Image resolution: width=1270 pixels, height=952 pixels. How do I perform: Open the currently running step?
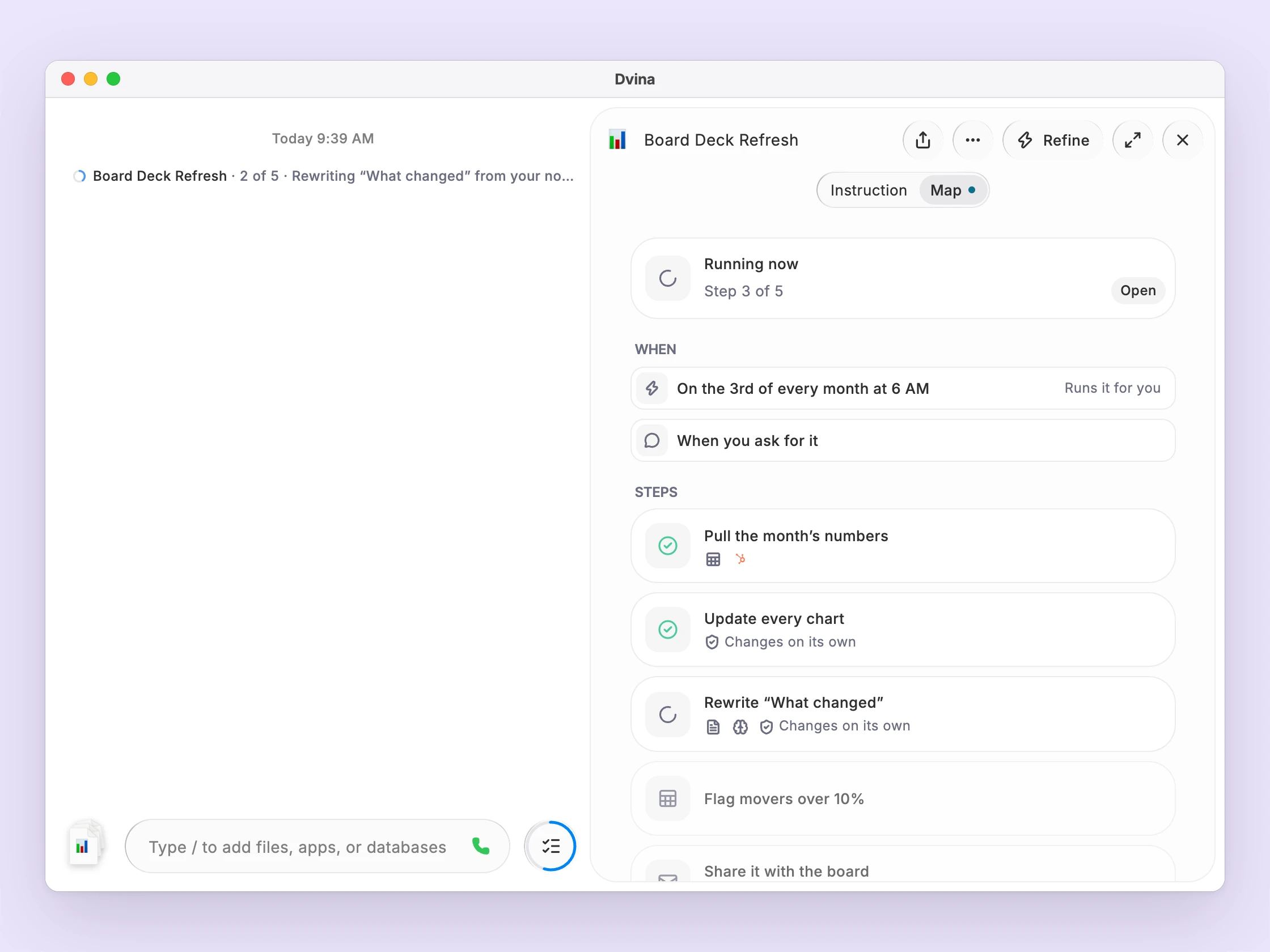coord(1137,290)
